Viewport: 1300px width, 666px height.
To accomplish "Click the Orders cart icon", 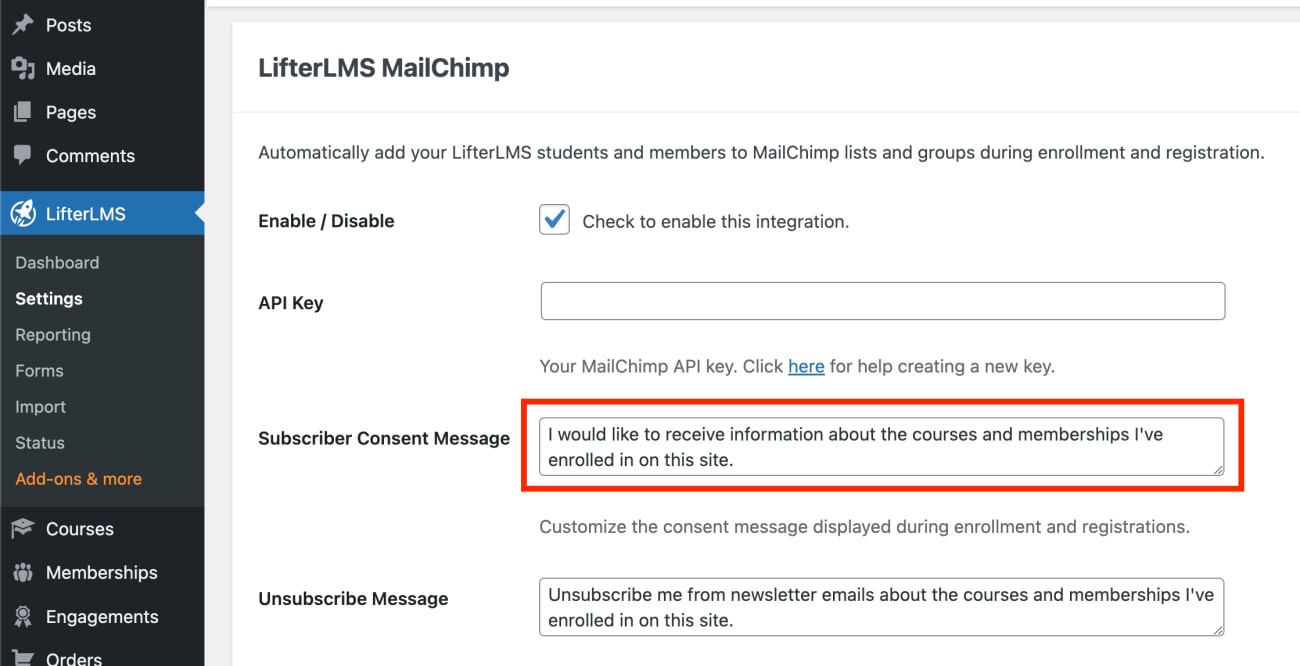I will click(x=22, y=657).
